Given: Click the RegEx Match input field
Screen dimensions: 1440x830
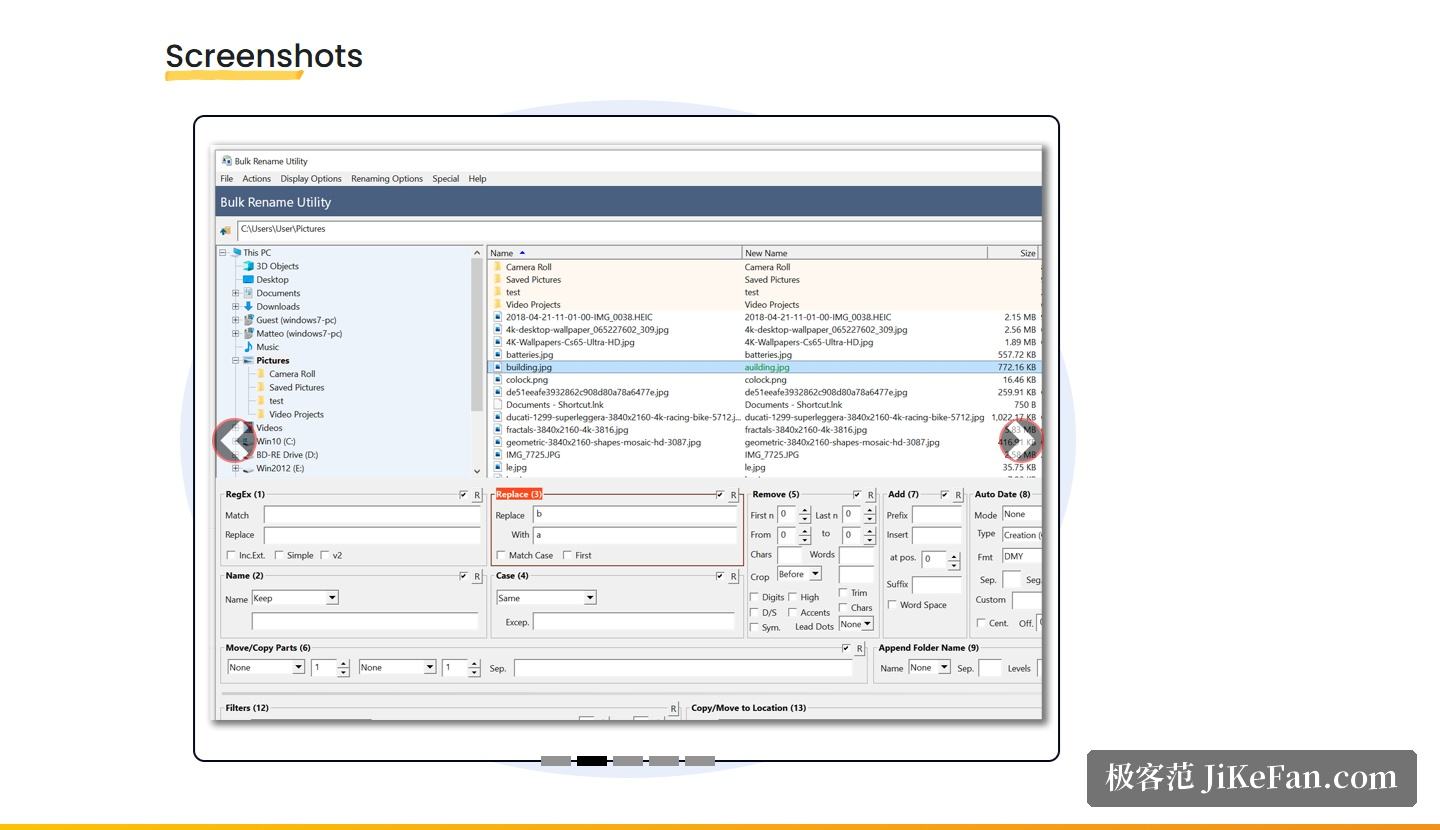Looking at the screenshot, I should click(372, 515).
